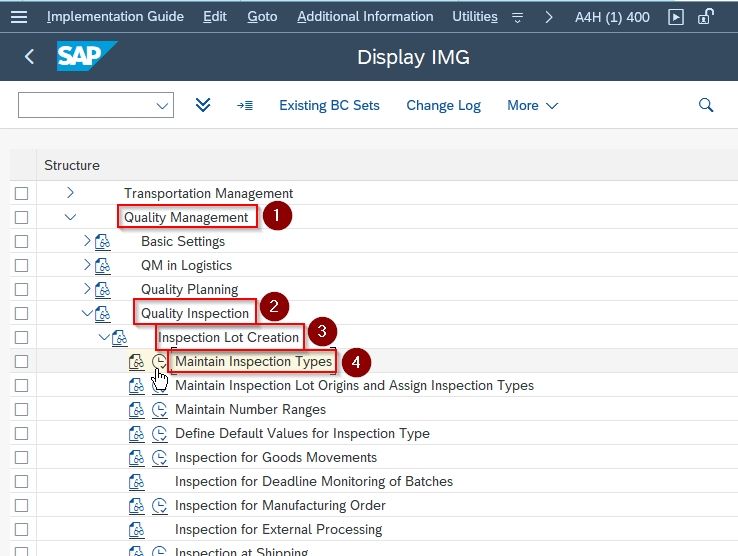Image resolution: width=738 pixels, height=556 pixels.
Task: Click the new session play icon
Action: coord(675,17)
